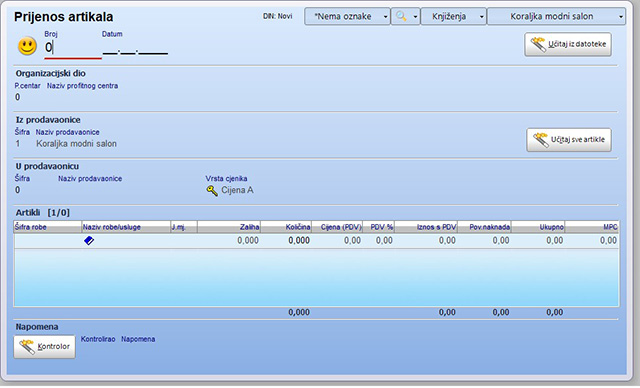Viewport: 640px width, 388px height.
Task: Click the Zaliha column header
Action: pyautogui.click(x=229, y=227)
